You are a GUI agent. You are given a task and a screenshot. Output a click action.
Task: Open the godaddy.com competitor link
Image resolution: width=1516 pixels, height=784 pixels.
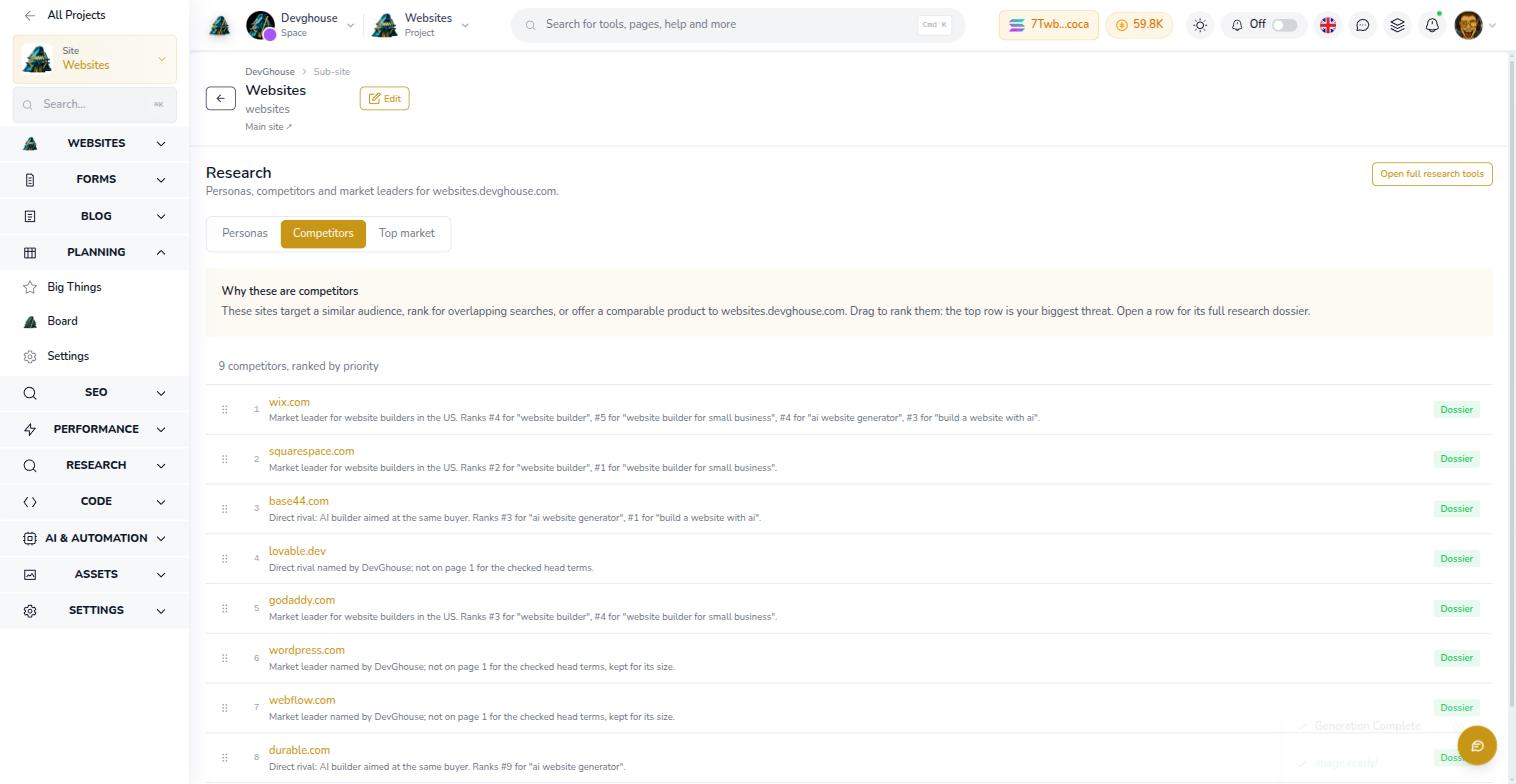coord(302,600)
